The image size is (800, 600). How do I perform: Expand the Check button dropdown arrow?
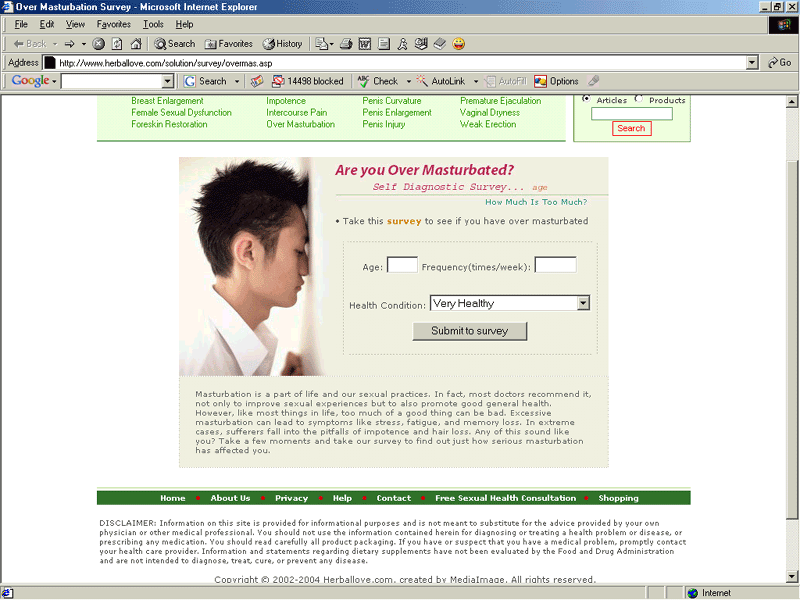(409, 81)
